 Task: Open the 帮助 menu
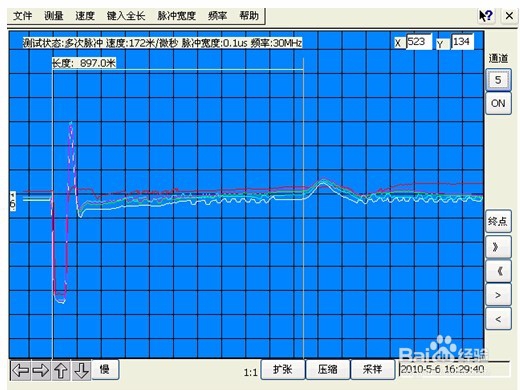point(249,16)
